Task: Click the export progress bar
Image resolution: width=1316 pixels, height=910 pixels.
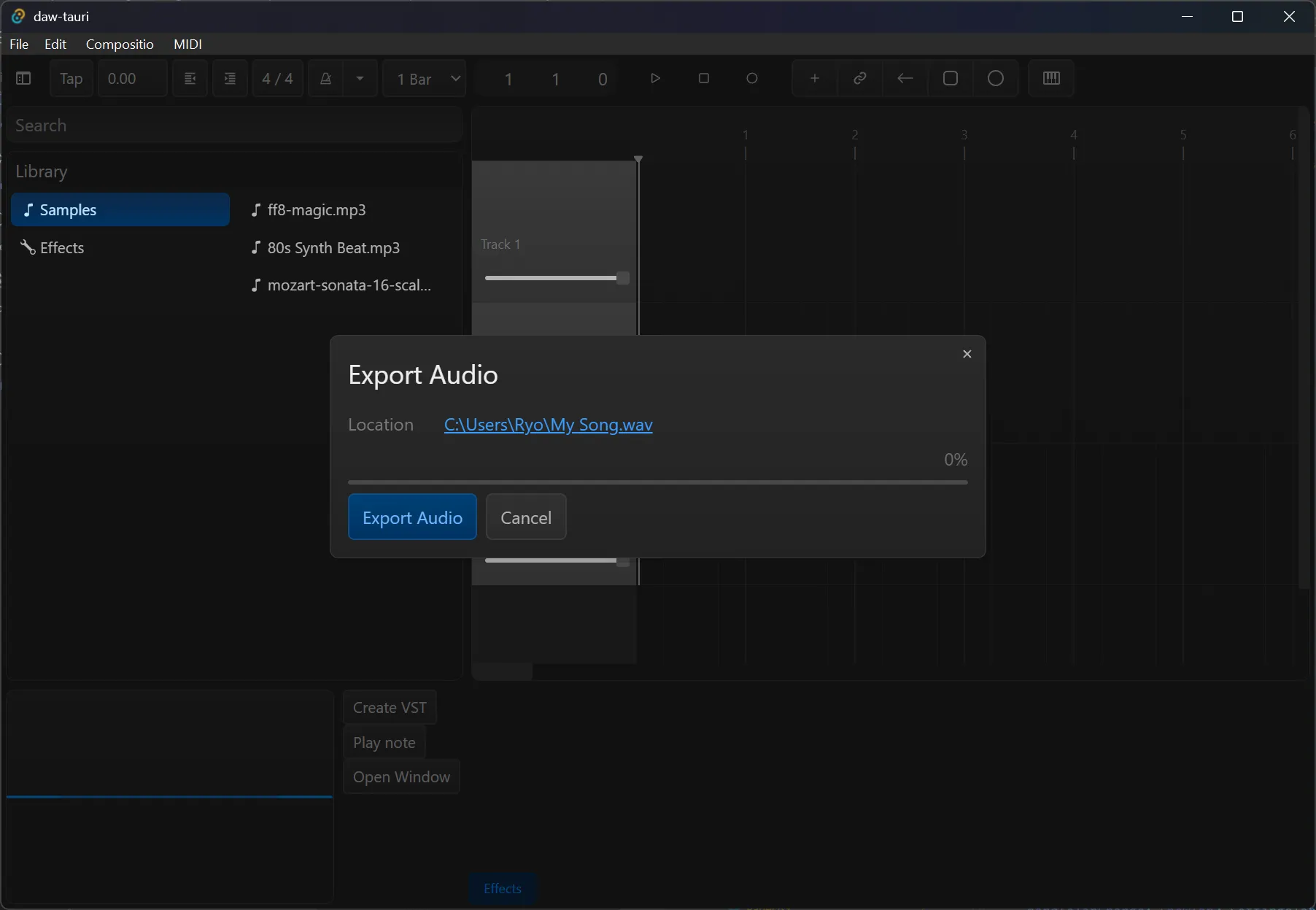Action: coord(658,482)
